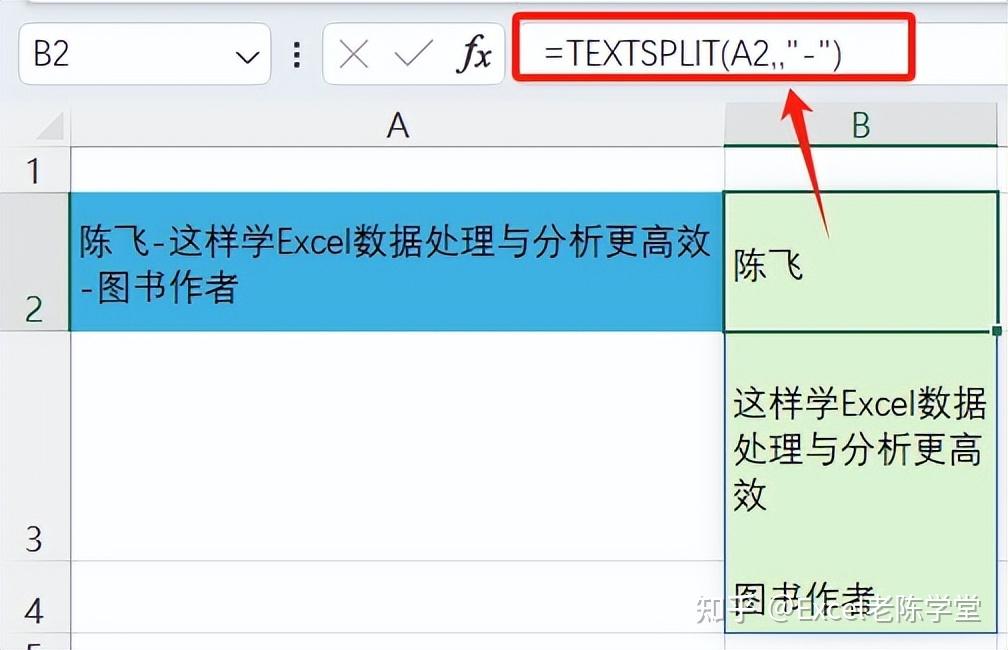Select row 4 header
Viewport: 1008px width, 650px height.
pyautogui.click(x=35, y=608)
